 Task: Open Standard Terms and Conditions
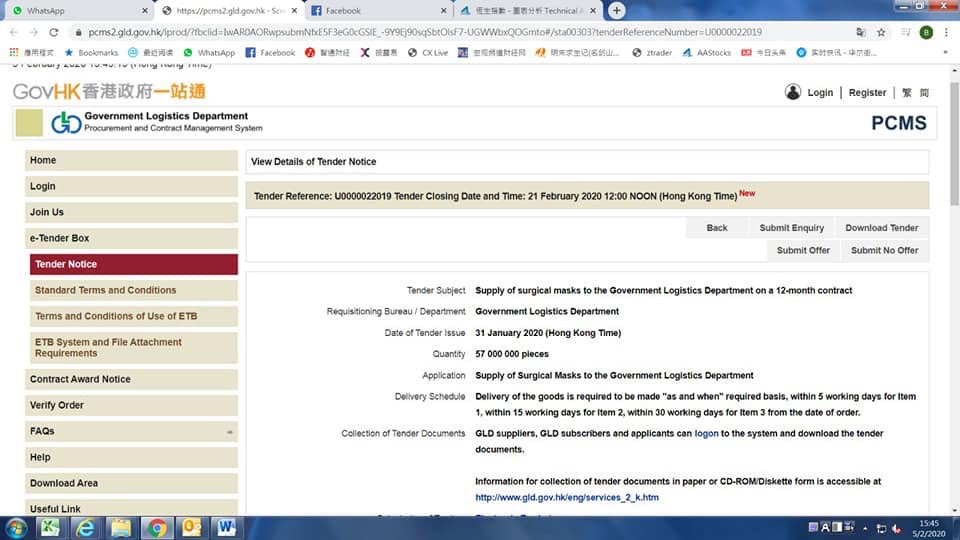pos(133,290)
